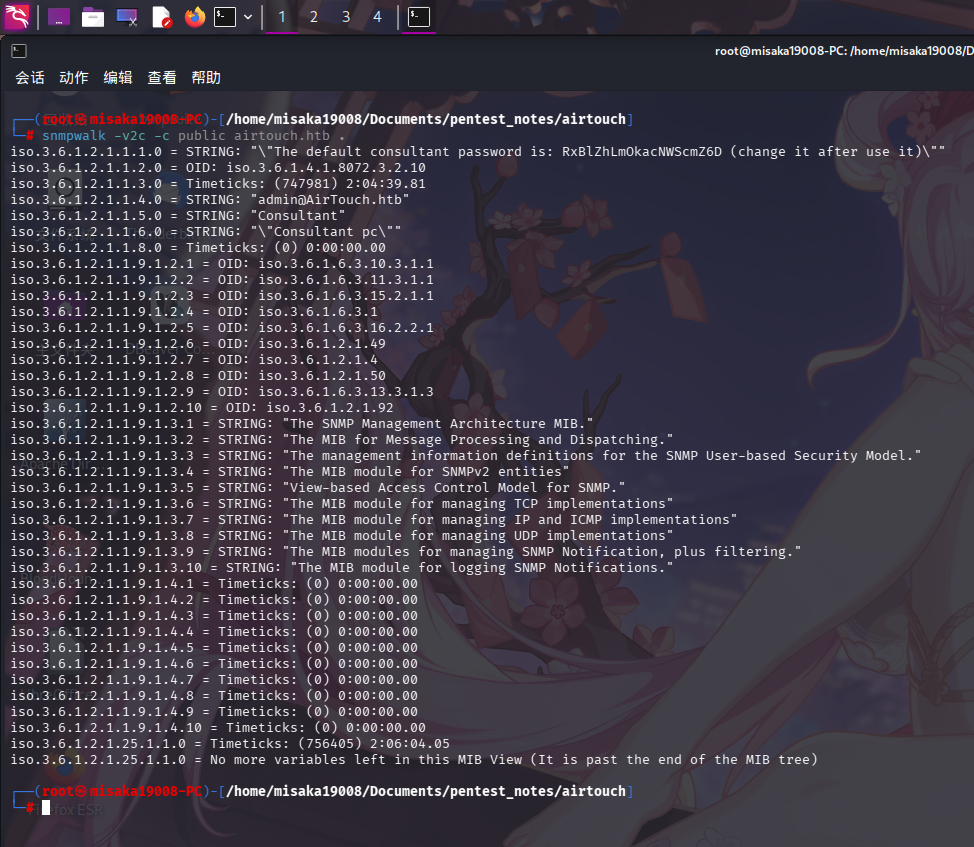The height and width of the screenshot is (847, 974).
Task: Click "SNMP Notification, plus filtering." line
Action: tap(542, 551)
